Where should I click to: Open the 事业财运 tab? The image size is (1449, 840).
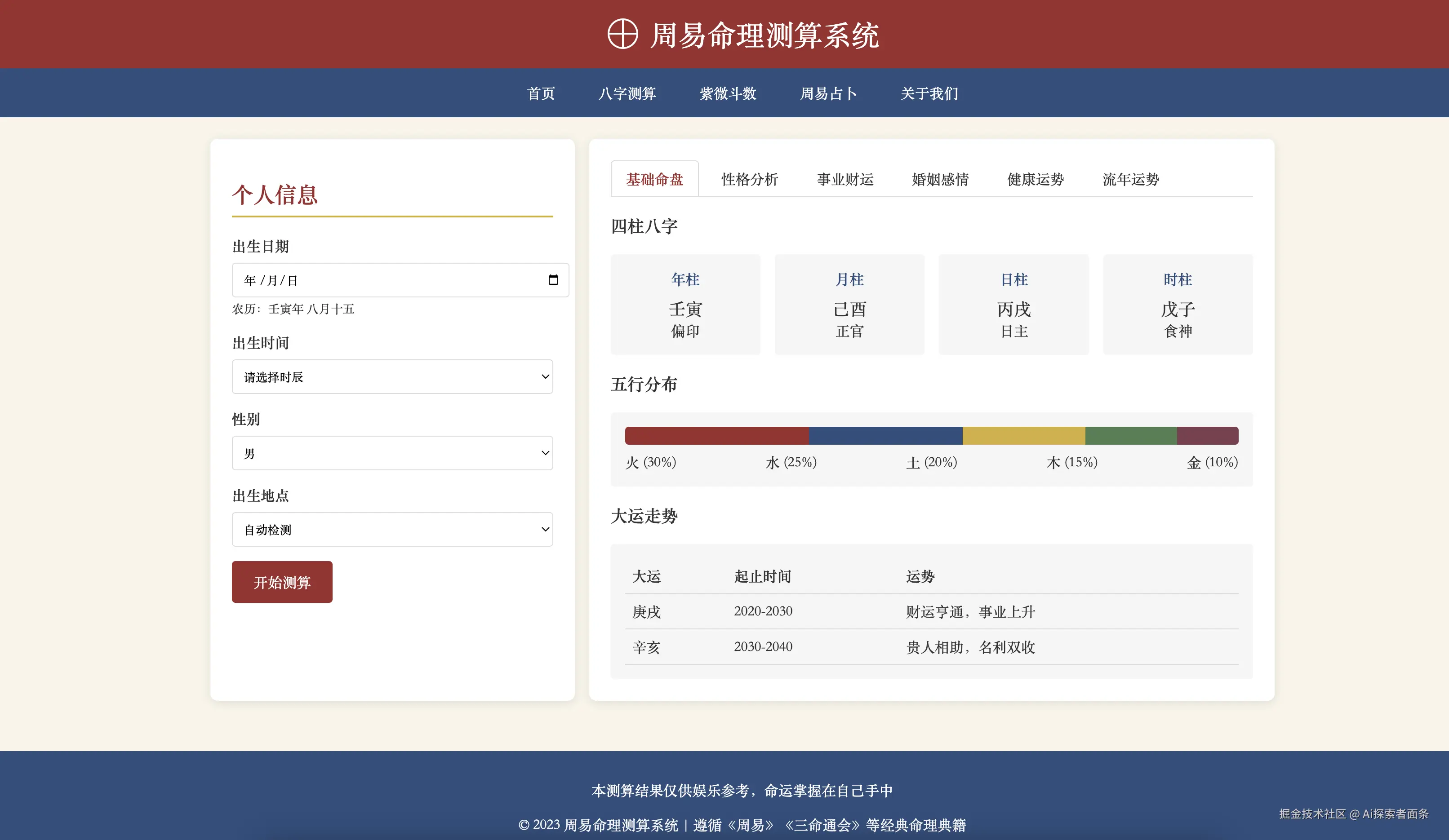click(x=845, y=179)
